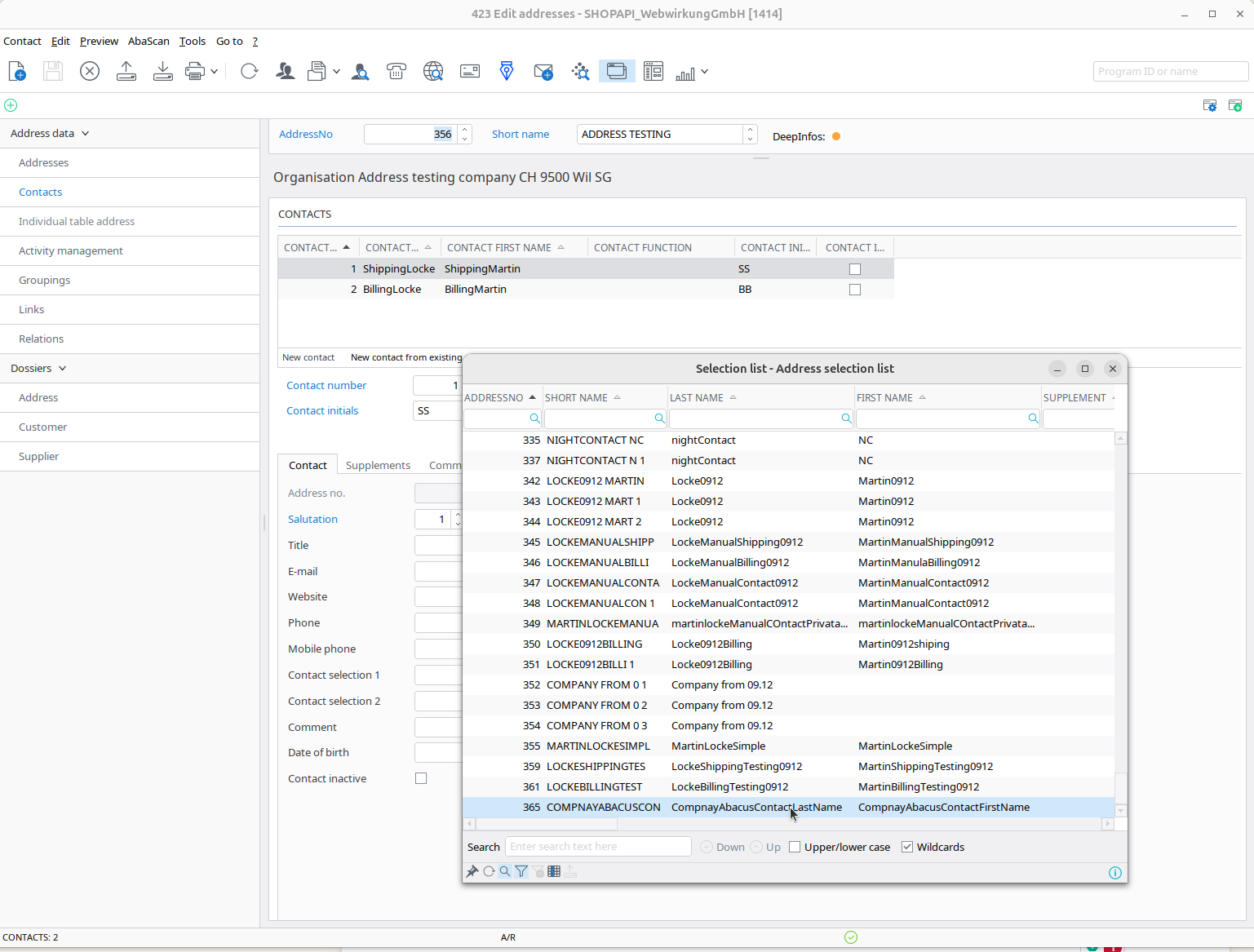
Task: Click the globe web search icon
Action: pyautogui.click(x=433, y=72)
